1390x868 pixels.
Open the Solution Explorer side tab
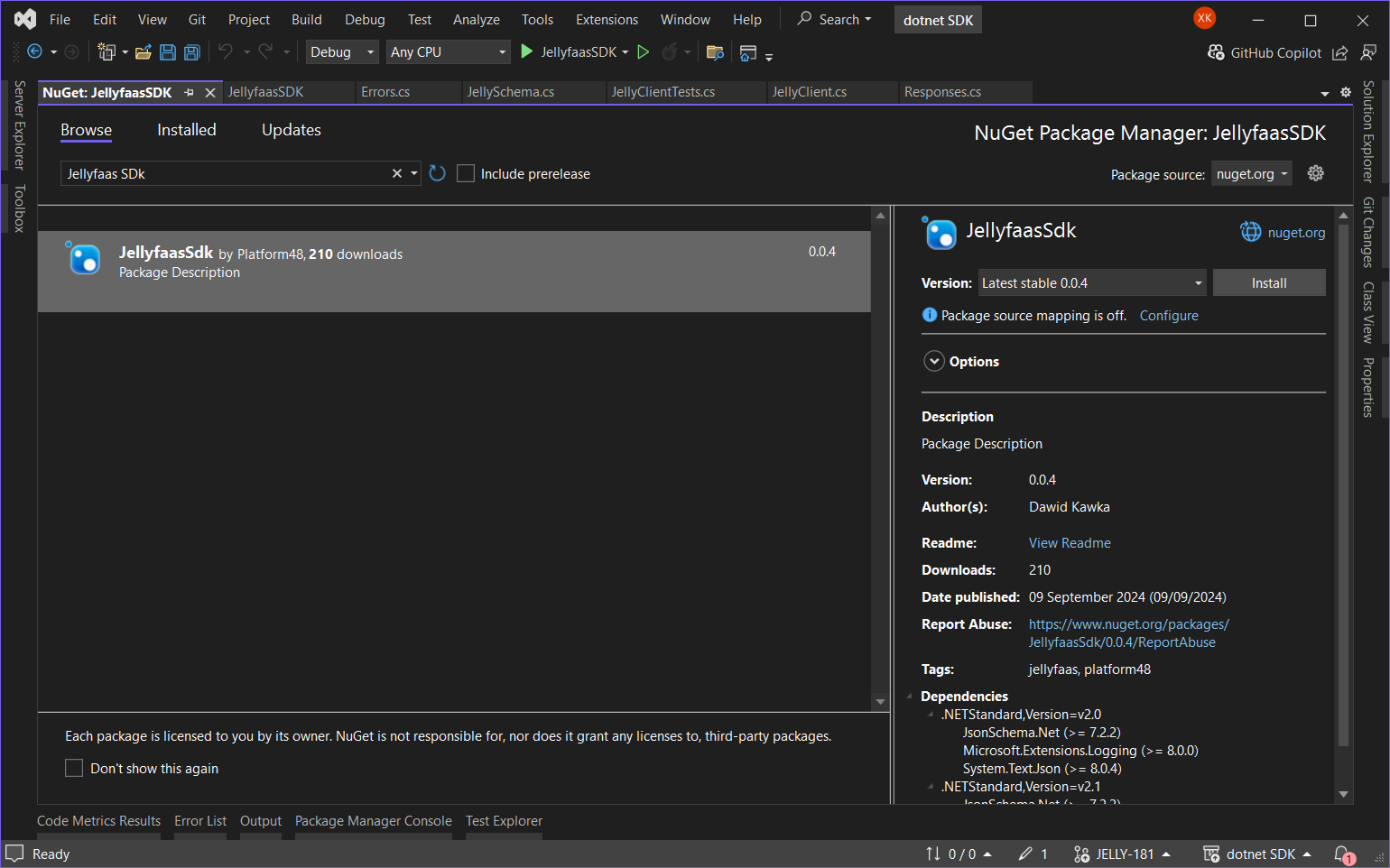coord(1368,131)
